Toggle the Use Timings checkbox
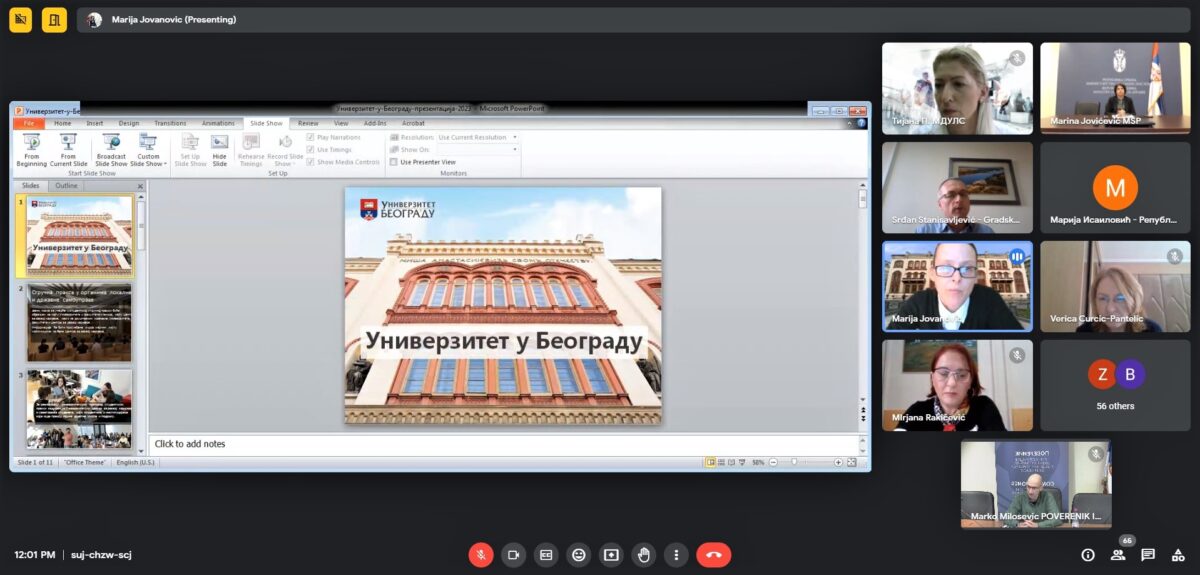The height and width of the screenshot is (575, 1200). [311, 149]
